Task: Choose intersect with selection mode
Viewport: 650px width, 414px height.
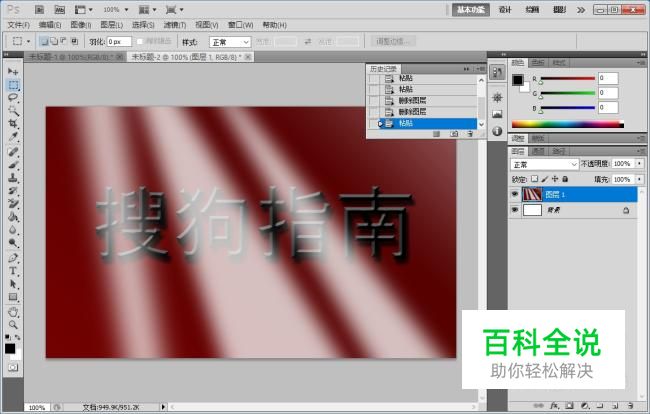Action: coord(74,41)
